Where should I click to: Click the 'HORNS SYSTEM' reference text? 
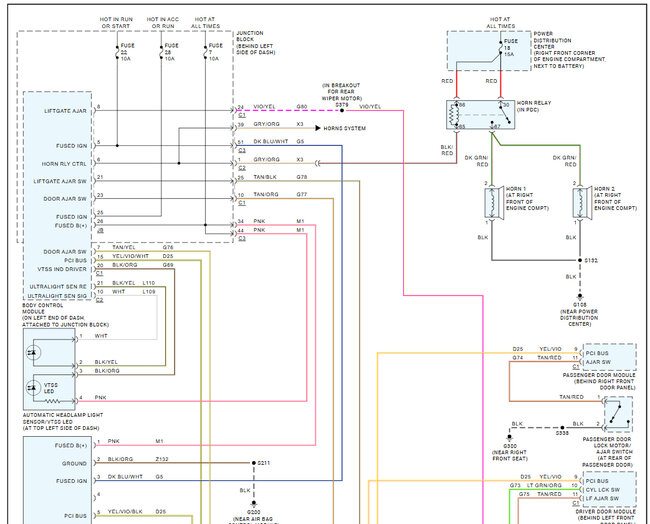(x=345, y=129)
